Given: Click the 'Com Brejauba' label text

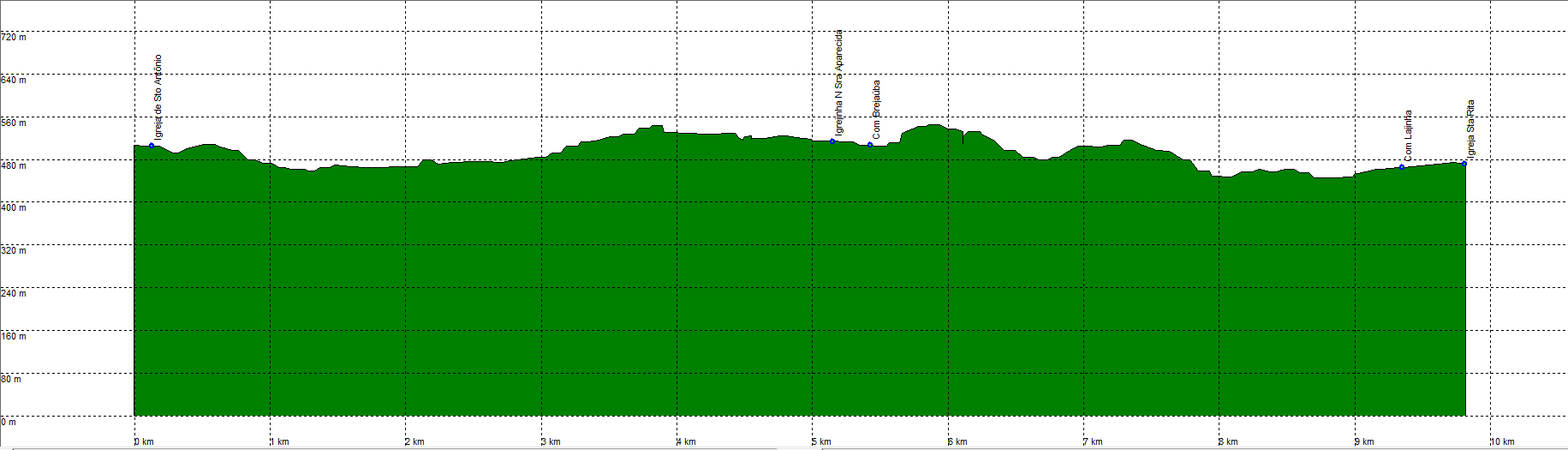Looking at the screenshot, I should (x=876, y=110).
